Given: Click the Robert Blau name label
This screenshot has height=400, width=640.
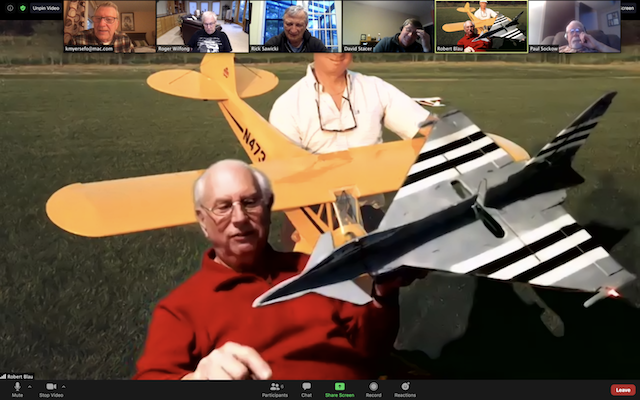Looking at the screenshot, I should (x=19, y=377).
